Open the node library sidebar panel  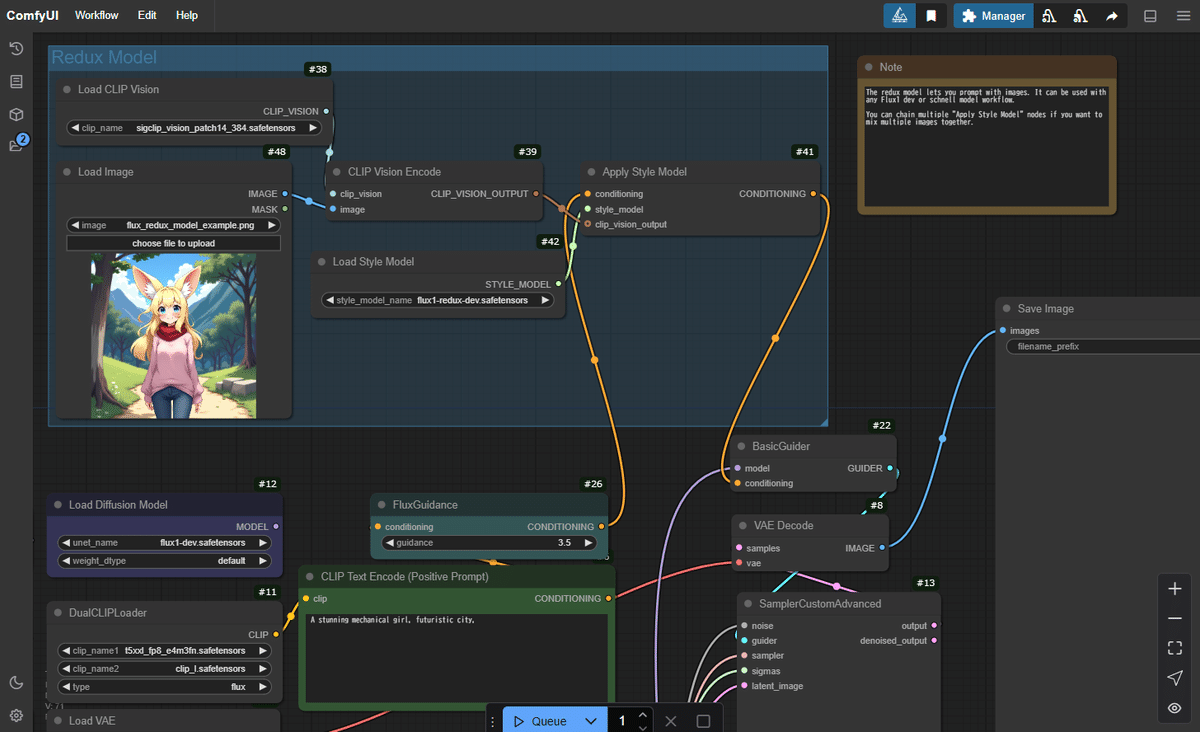point(15,81)
